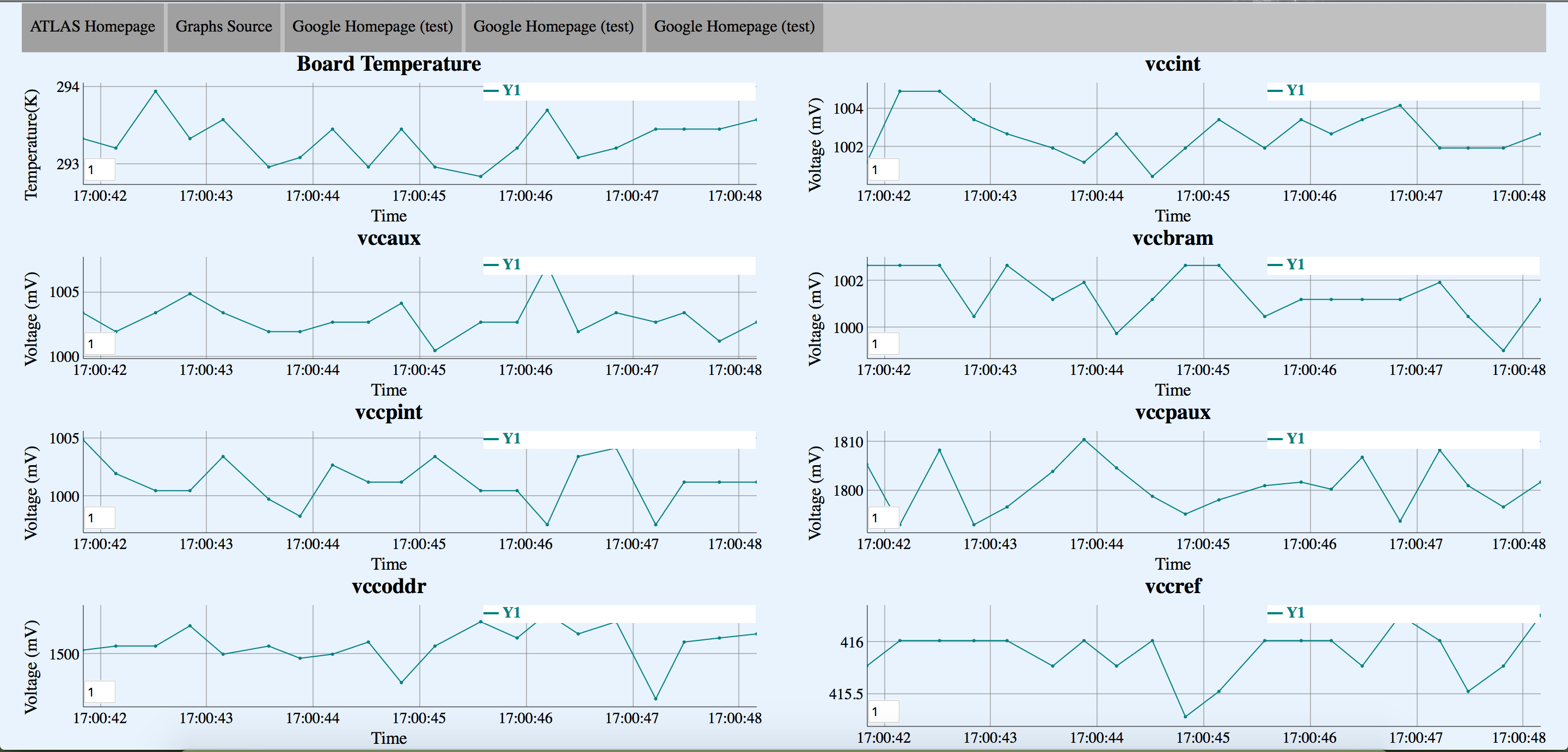Click Y1 legend label in vccoddr chart
Image resolution: width=1568 pixels, height=752 pixels.
coord(511,613)
